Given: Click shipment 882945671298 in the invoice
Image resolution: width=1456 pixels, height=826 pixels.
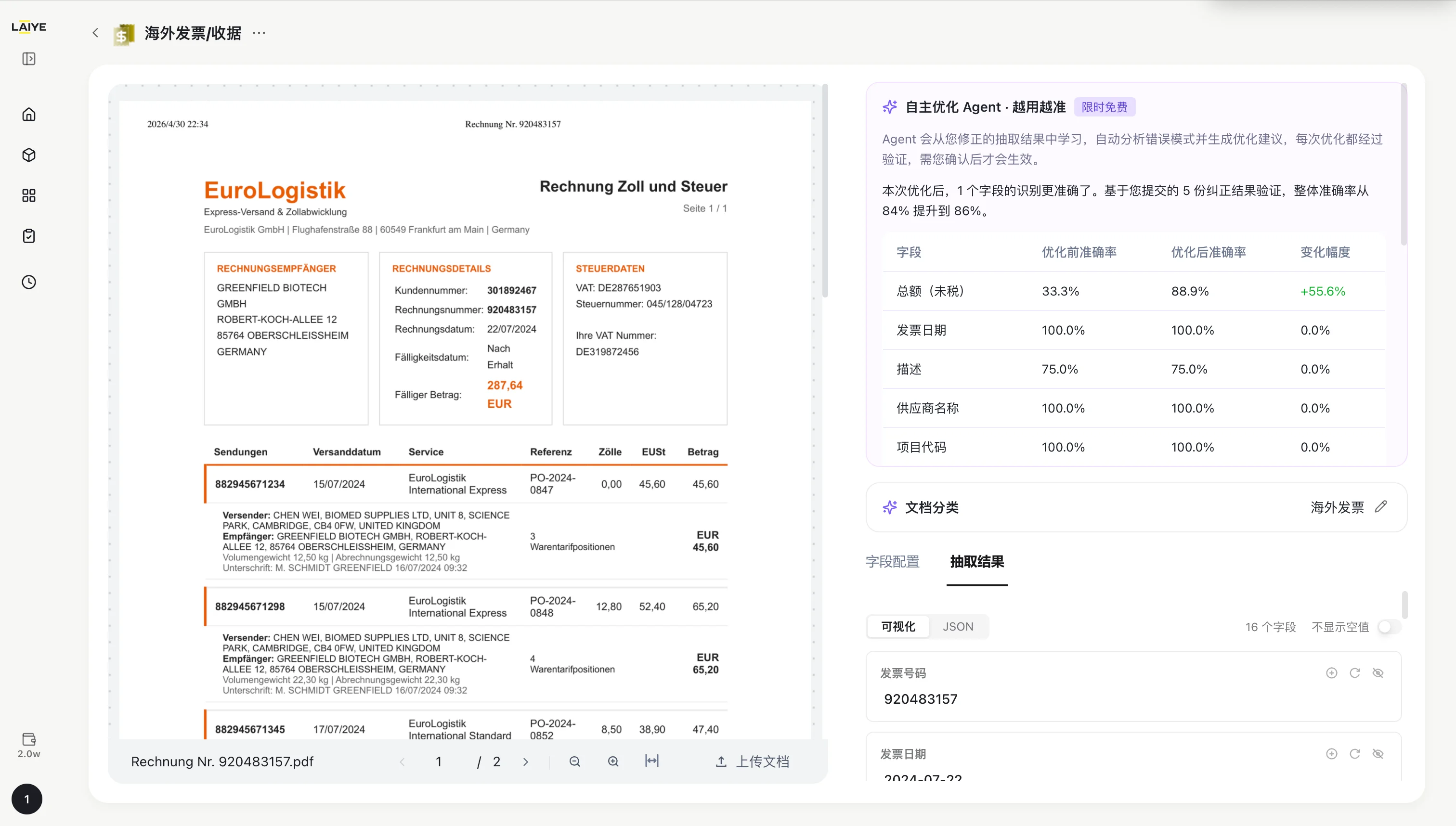Looking at the screenshot, I should (250, 607).
